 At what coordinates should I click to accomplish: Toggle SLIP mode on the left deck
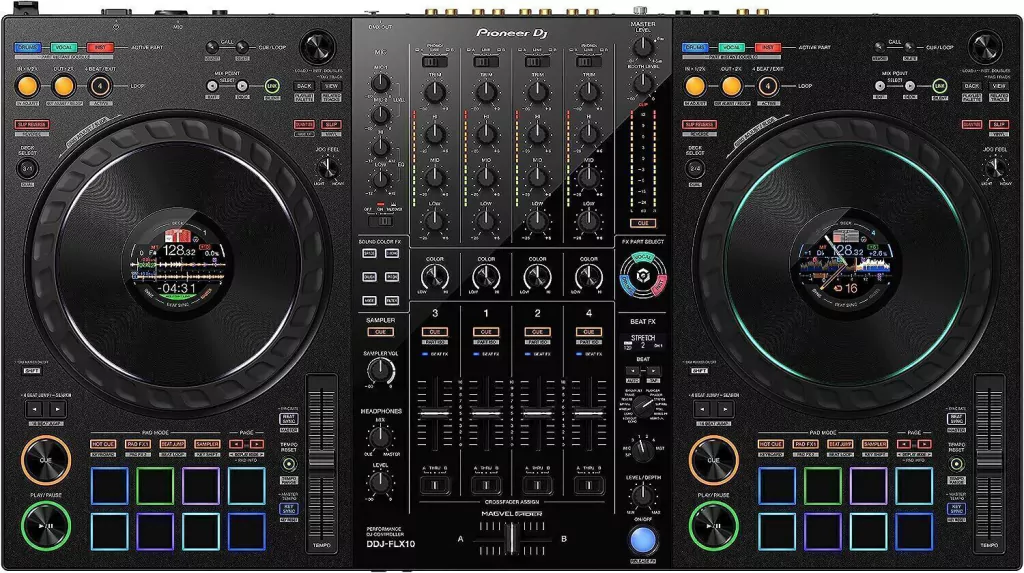332,124
